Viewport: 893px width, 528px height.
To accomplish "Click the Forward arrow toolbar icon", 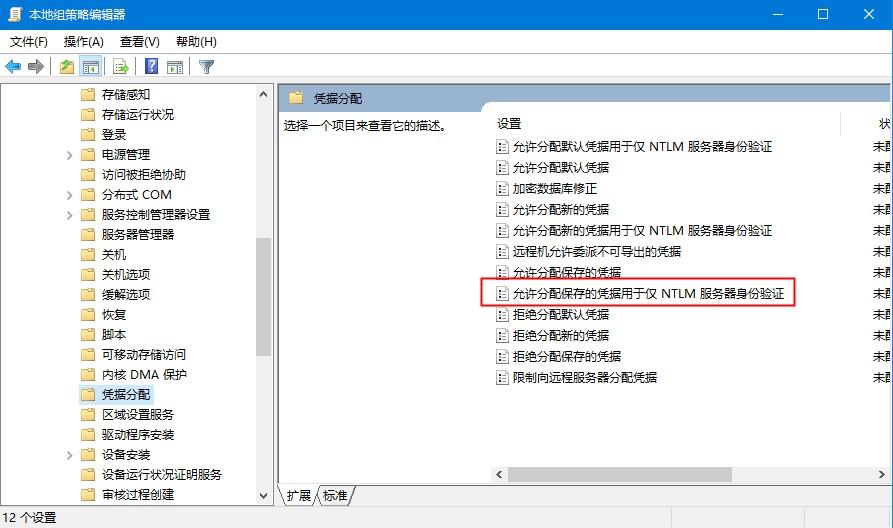I will pos(36,67).
